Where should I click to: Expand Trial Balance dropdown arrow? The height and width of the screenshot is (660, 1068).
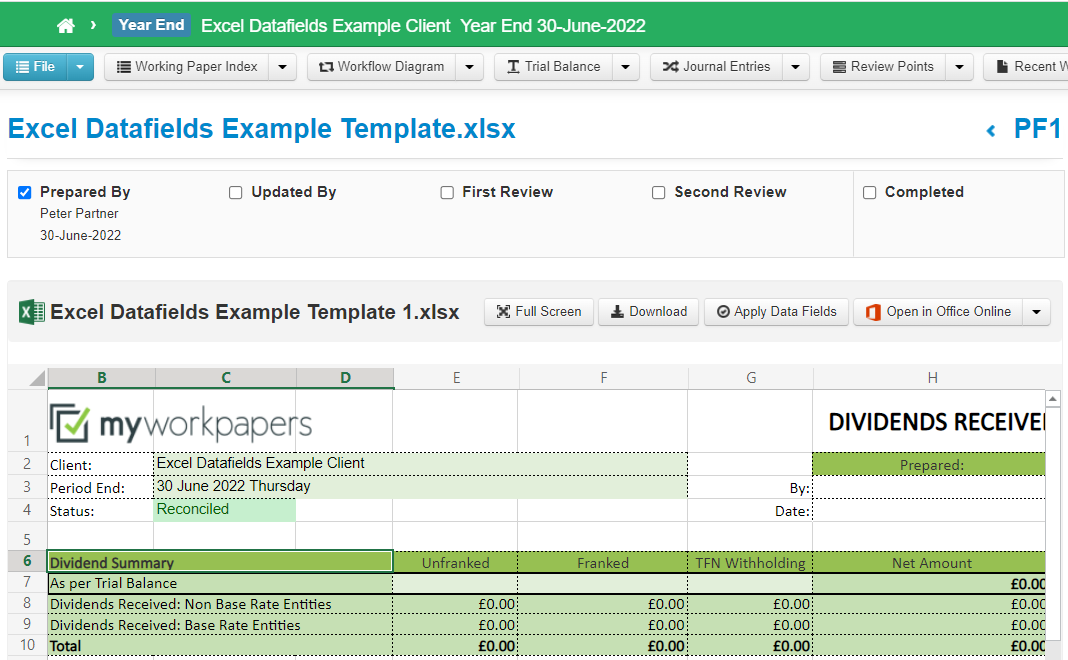625,67
